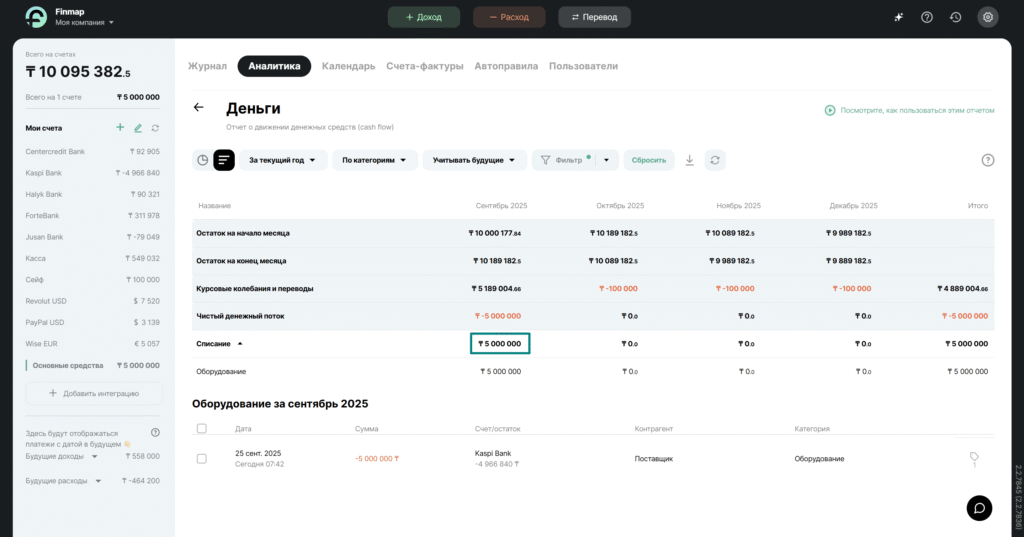Check the select-all checkbox in table header

[x=202, y=428]
